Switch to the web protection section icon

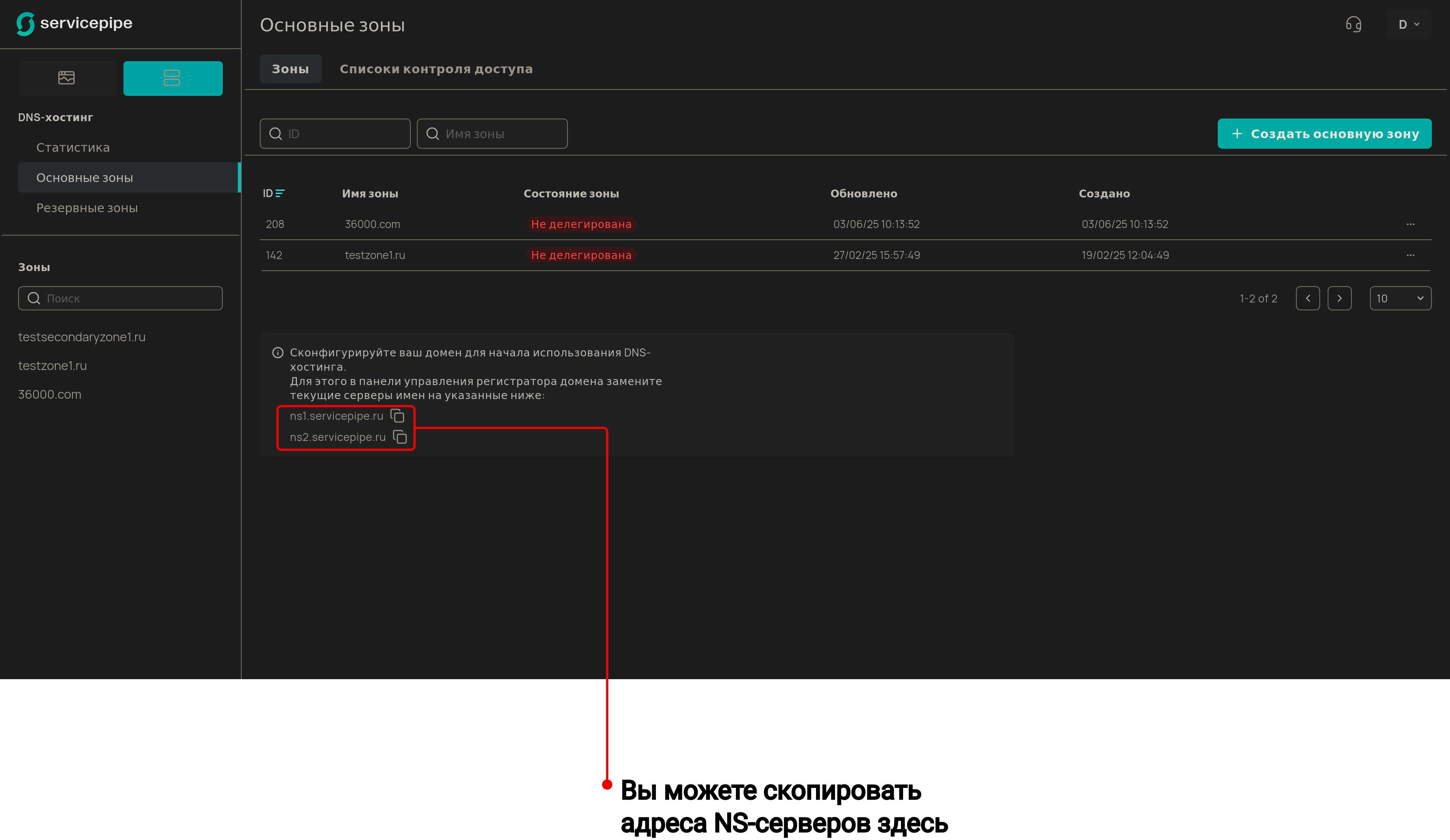(67, 78)
